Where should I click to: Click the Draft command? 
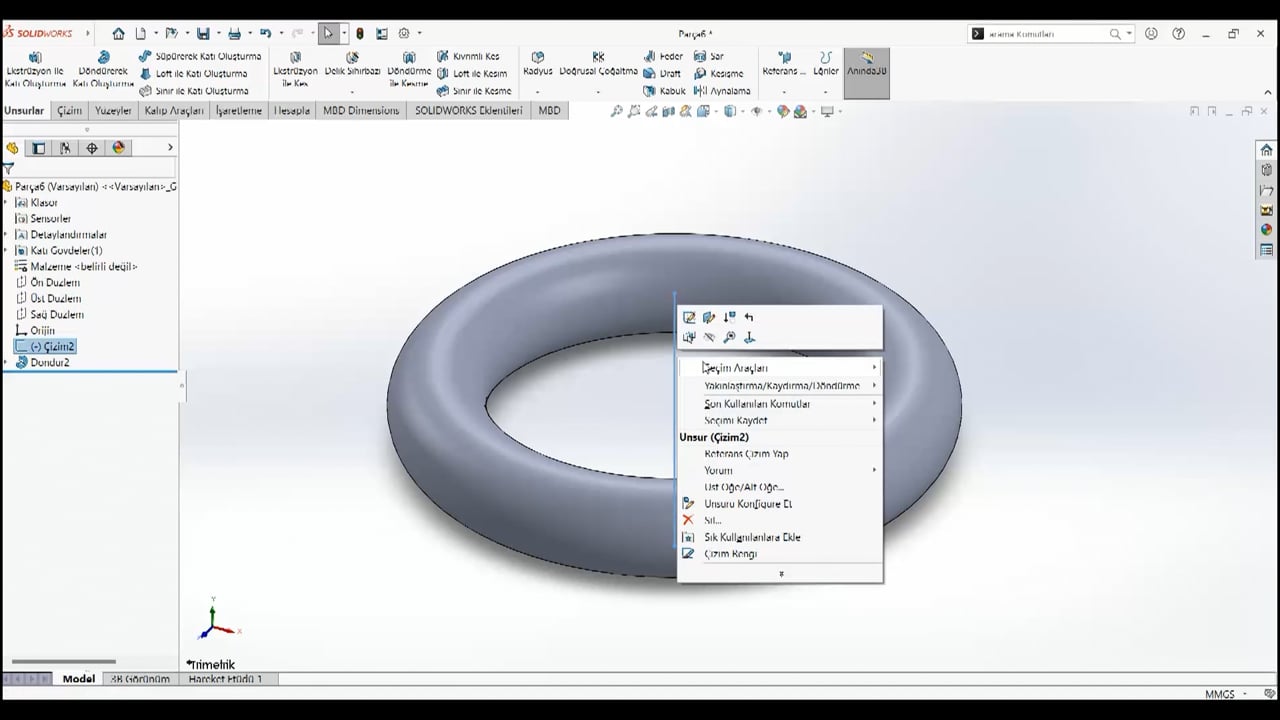pyautogui.click(x=663, y=73)
